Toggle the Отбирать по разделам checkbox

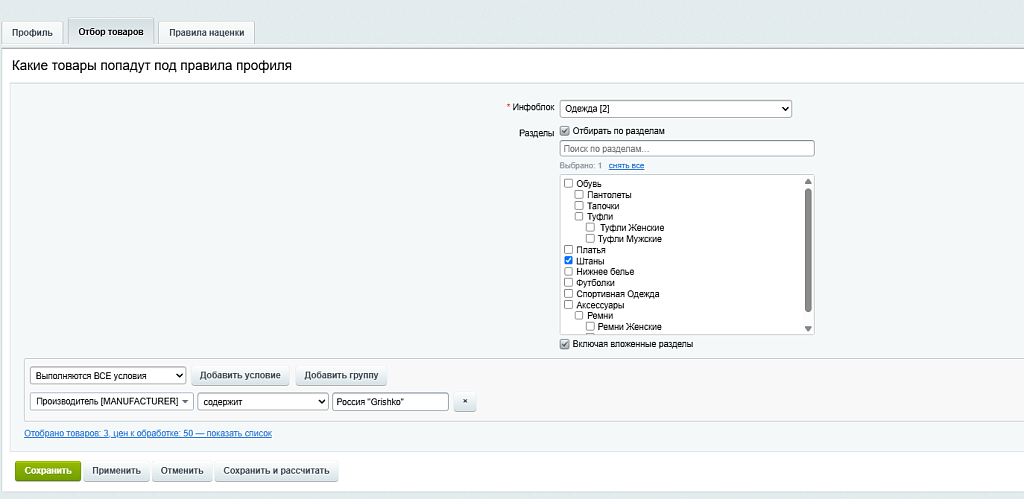pyautogui.click(x=565, y=131)
